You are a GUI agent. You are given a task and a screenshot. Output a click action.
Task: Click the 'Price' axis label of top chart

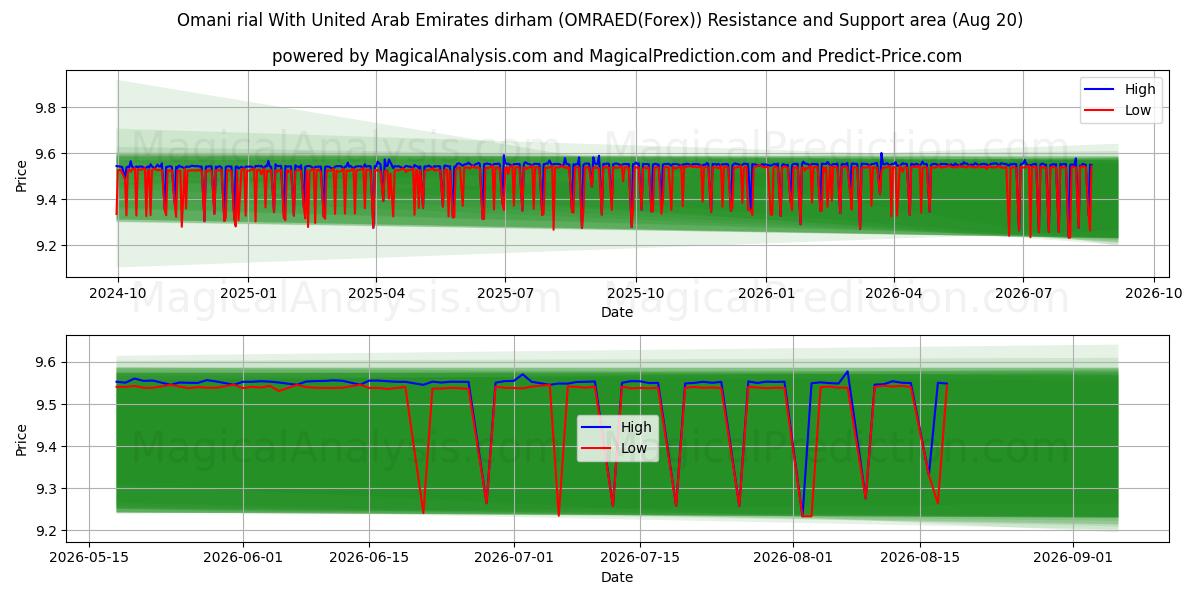click(22, 174)
